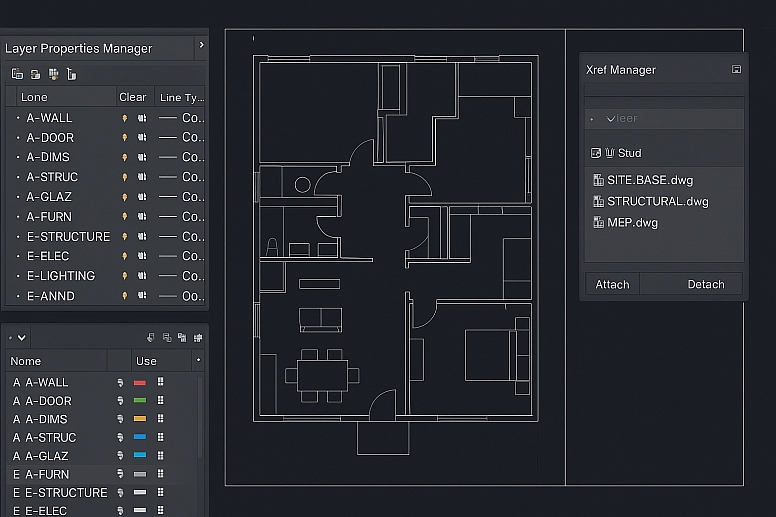
Task: Open blue color swatch for A-STRUC
Action: click(140, 437)
